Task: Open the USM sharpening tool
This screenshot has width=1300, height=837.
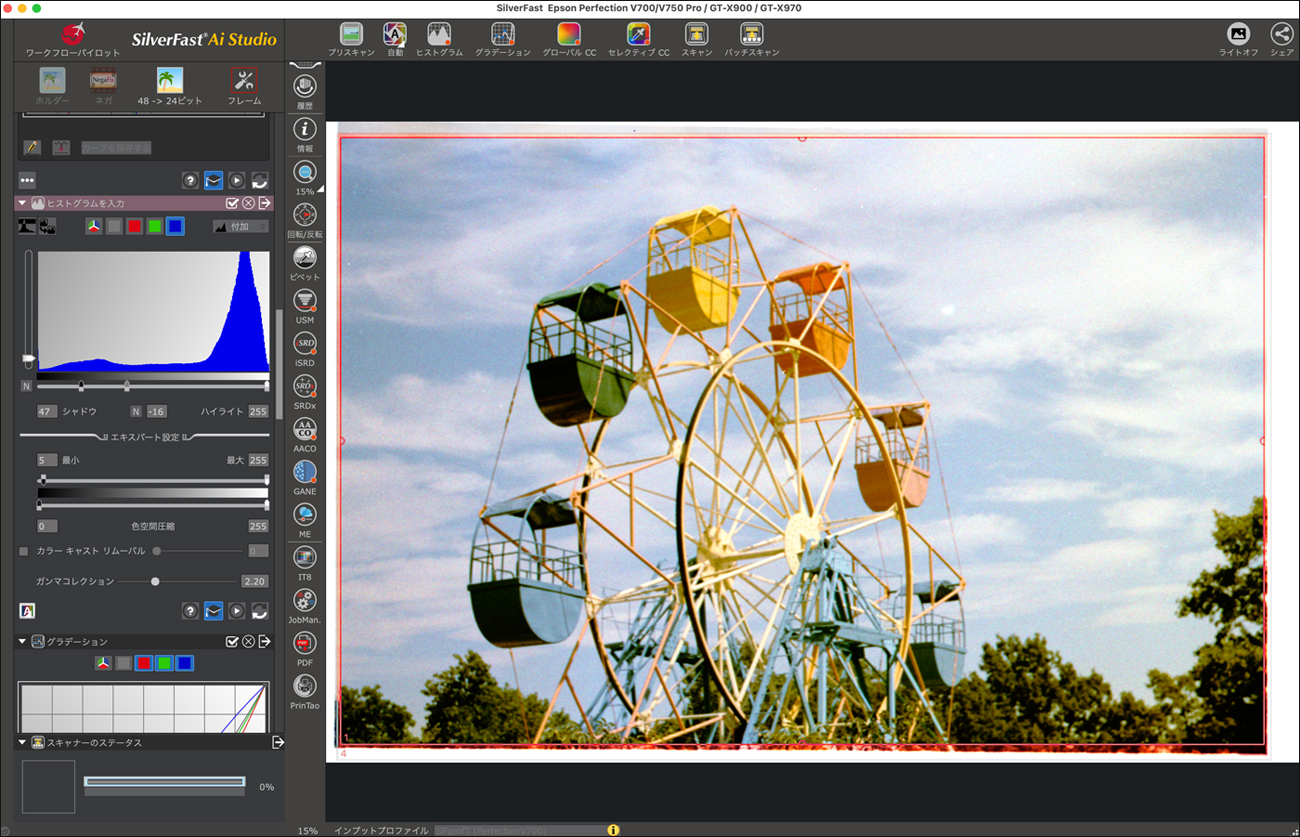Action: pos(305,301)
